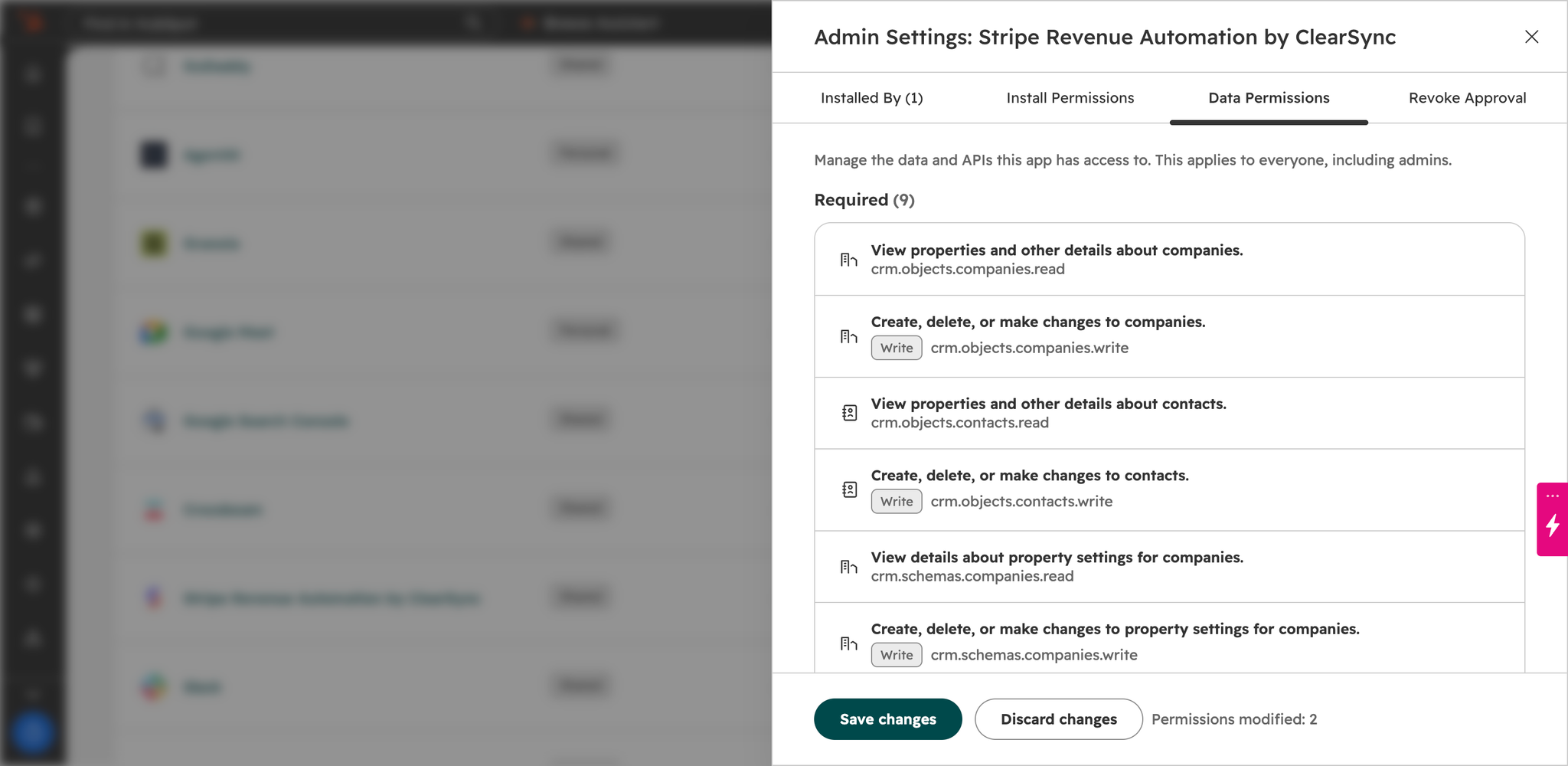Click company icon beside crm.objects.companies.write
Viewport: 1568px width, 766px height.
[848, 336]
